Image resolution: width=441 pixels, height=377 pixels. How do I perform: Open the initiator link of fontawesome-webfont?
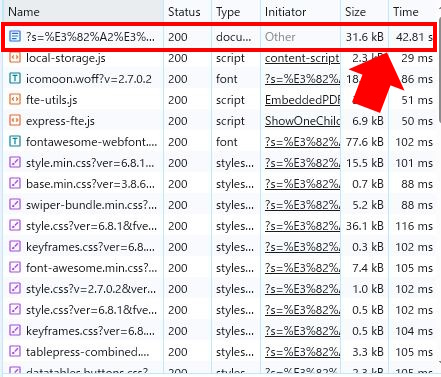(x=302, y=142)
